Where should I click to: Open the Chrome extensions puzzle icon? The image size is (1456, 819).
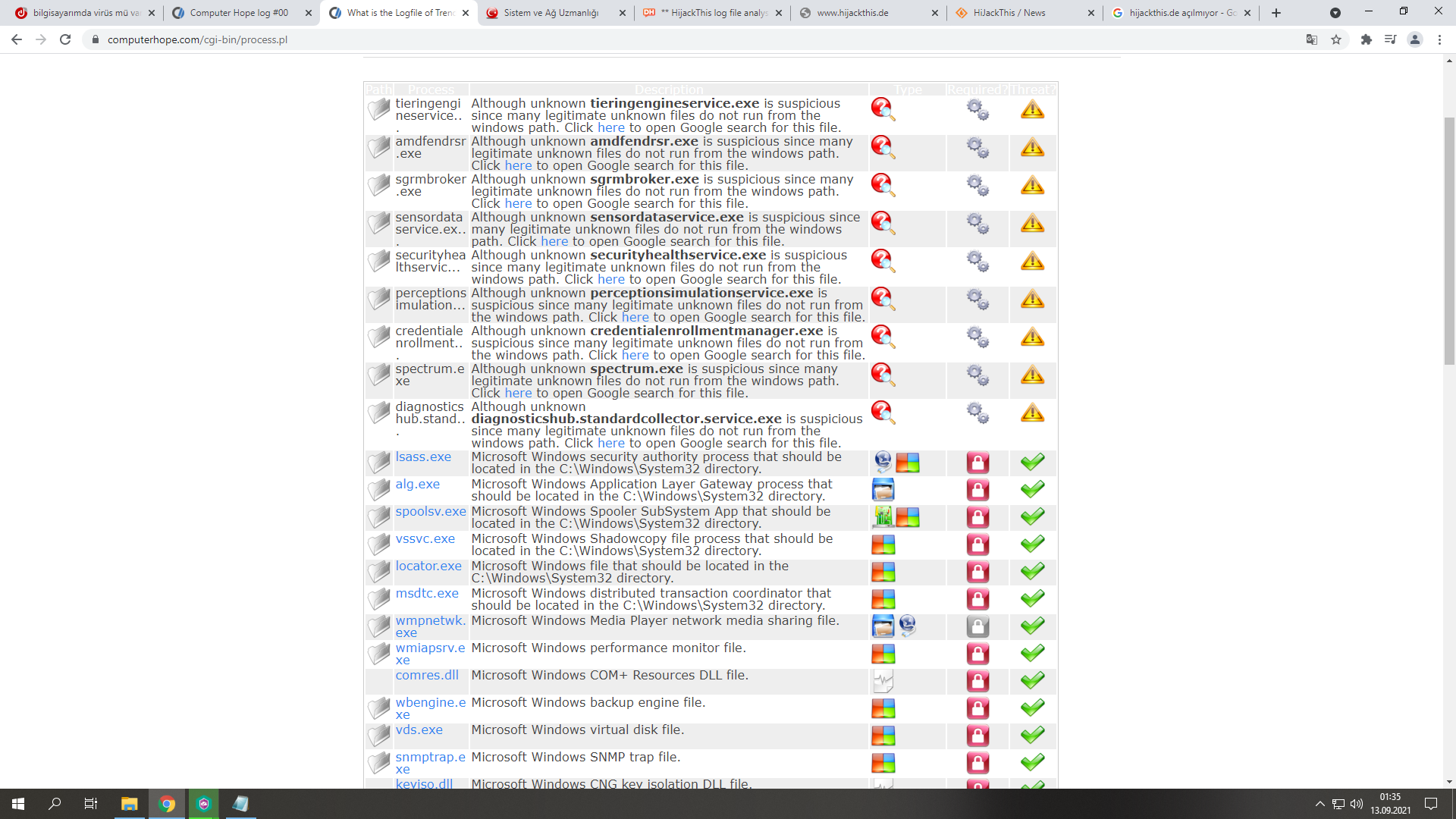point(1366,39)
